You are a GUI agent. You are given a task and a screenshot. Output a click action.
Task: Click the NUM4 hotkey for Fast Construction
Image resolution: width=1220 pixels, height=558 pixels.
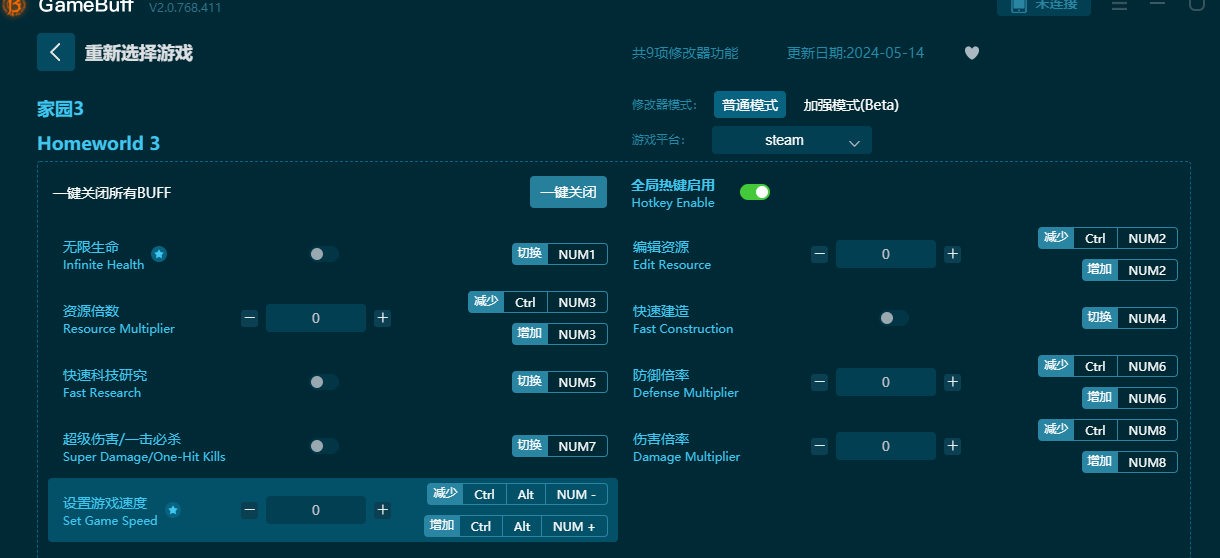click(x=1147, y=318)
